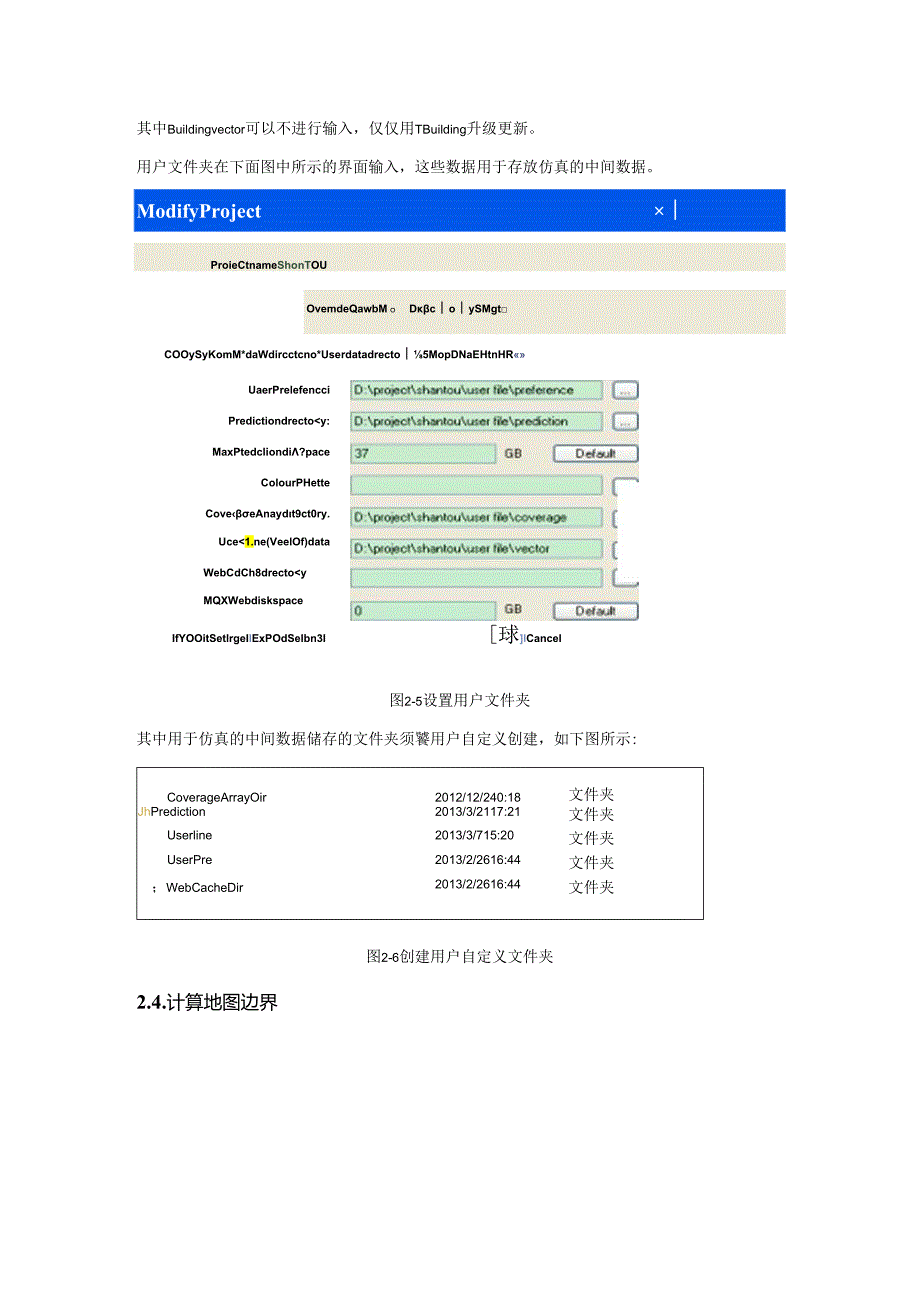Open browse icon beside Colour Palette field

point(624,485)
